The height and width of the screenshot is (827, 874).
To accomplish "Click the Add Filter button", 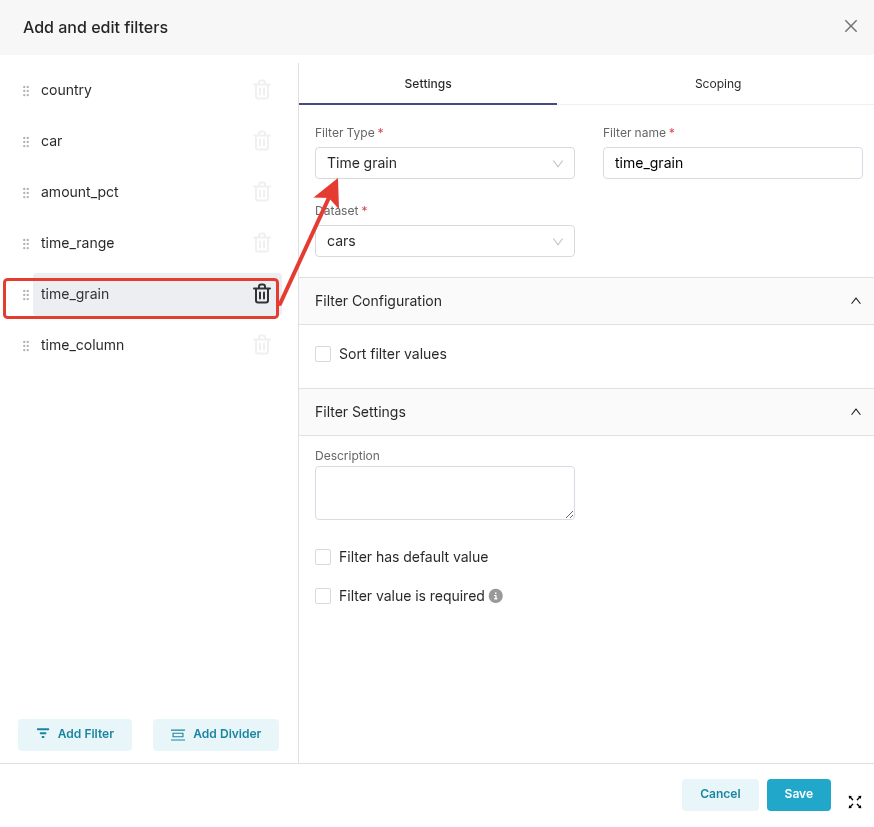I will [75, 734].
